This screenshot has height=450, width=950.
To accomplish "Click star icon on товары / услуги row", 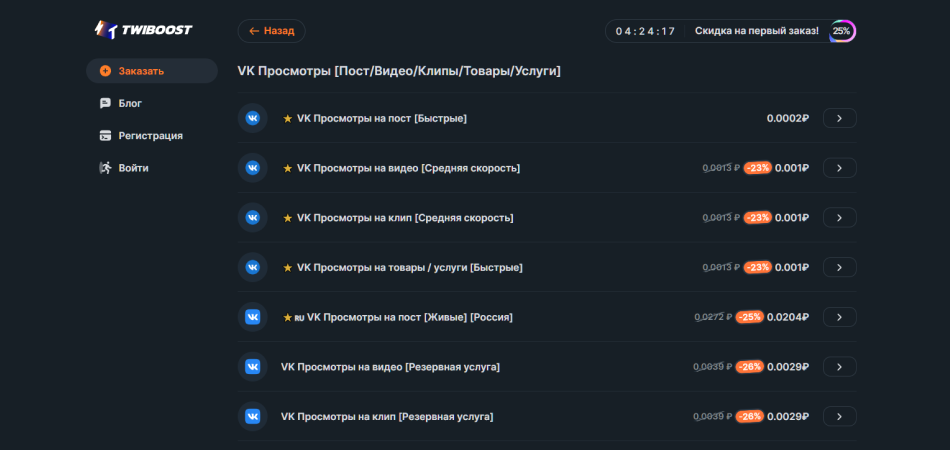I will 288,267.
